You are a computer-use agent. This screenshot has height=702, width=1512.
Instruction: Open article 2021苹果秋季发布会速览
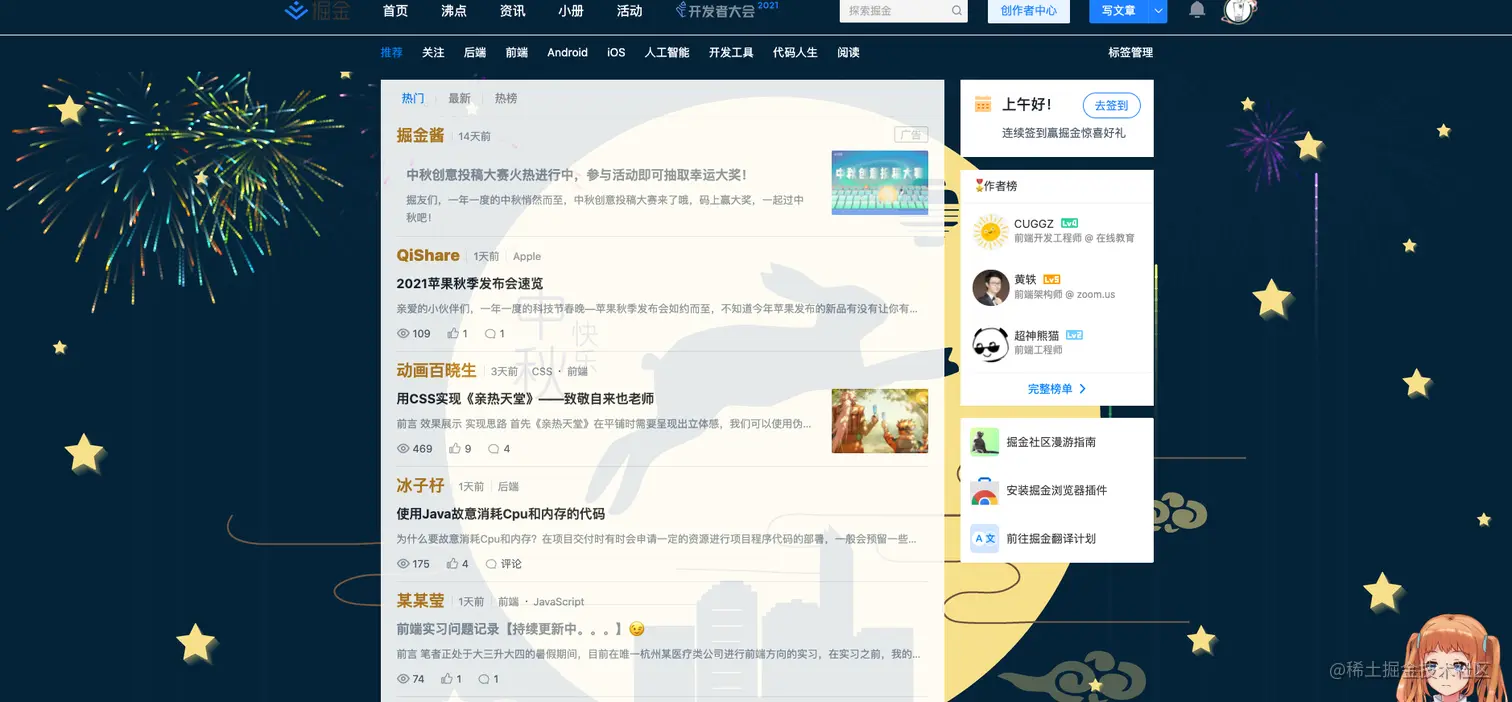(470, 284)
